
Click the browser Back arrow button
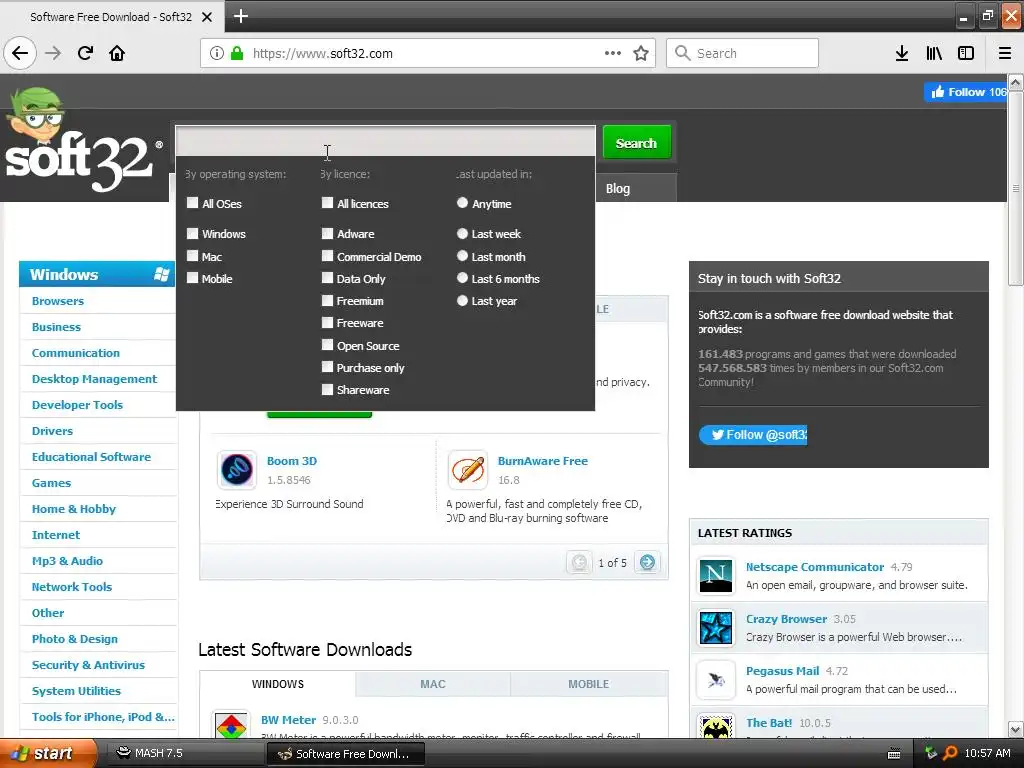point(20,53)
